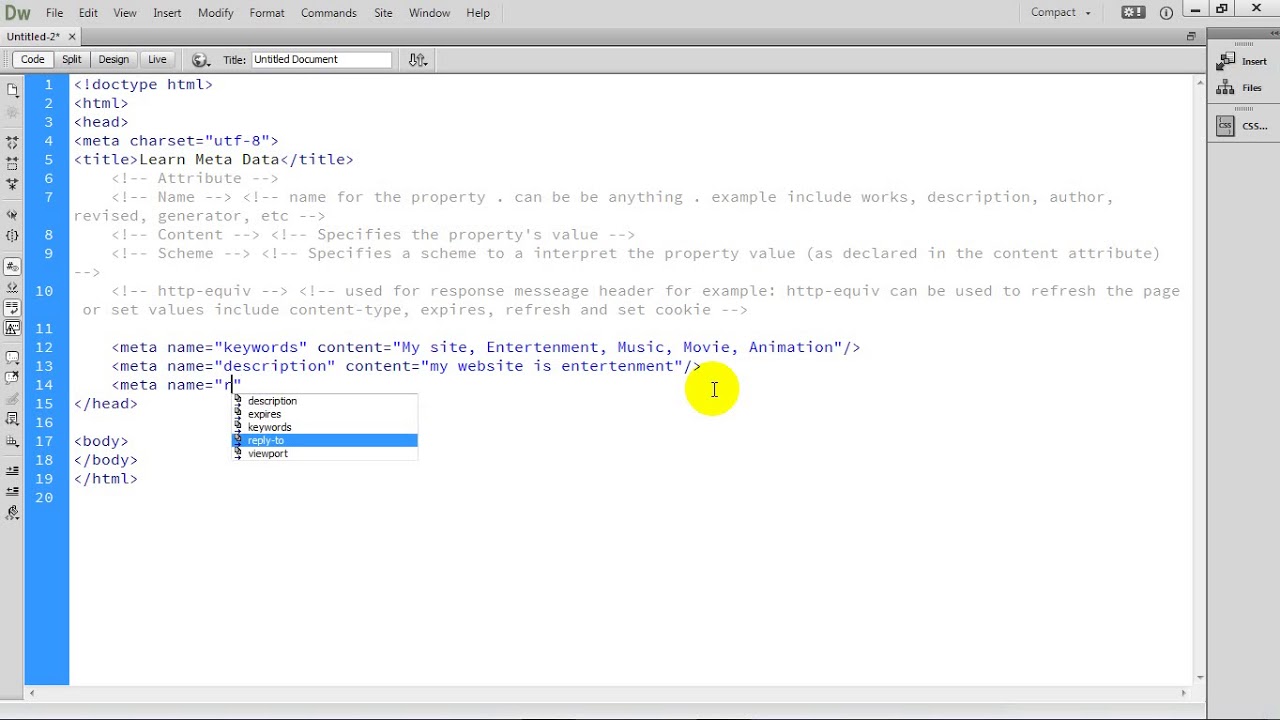The image size is (1280, 720).
Task: Choose 'viewport' from the autocomplete list
Action: pos(324,453)
